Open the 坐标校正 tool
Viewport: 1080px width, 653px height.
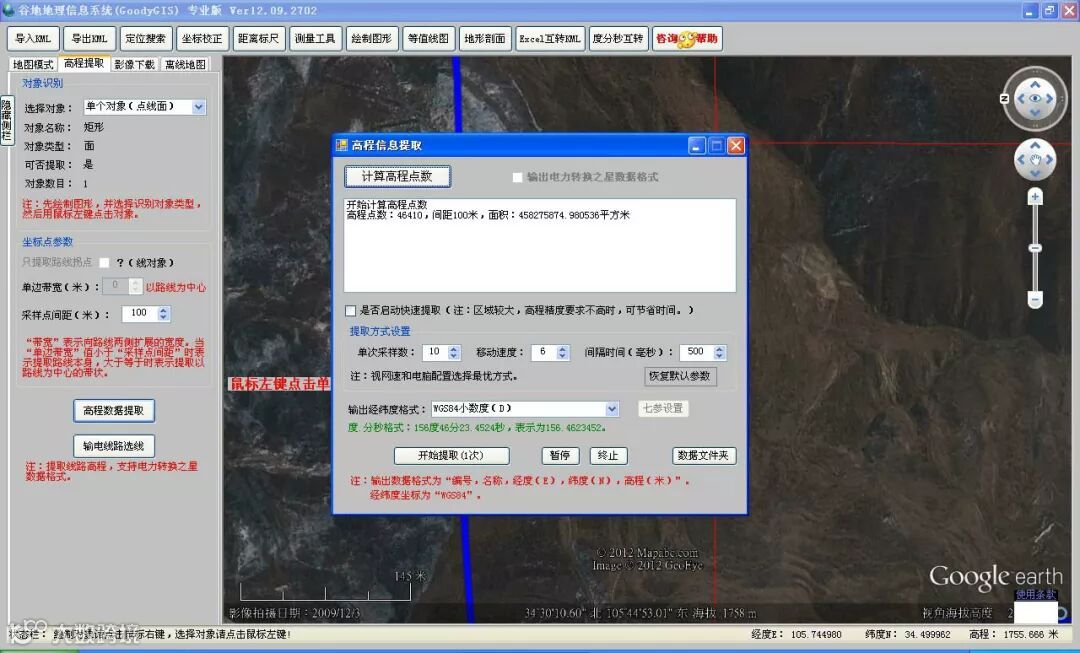[202, 39]
